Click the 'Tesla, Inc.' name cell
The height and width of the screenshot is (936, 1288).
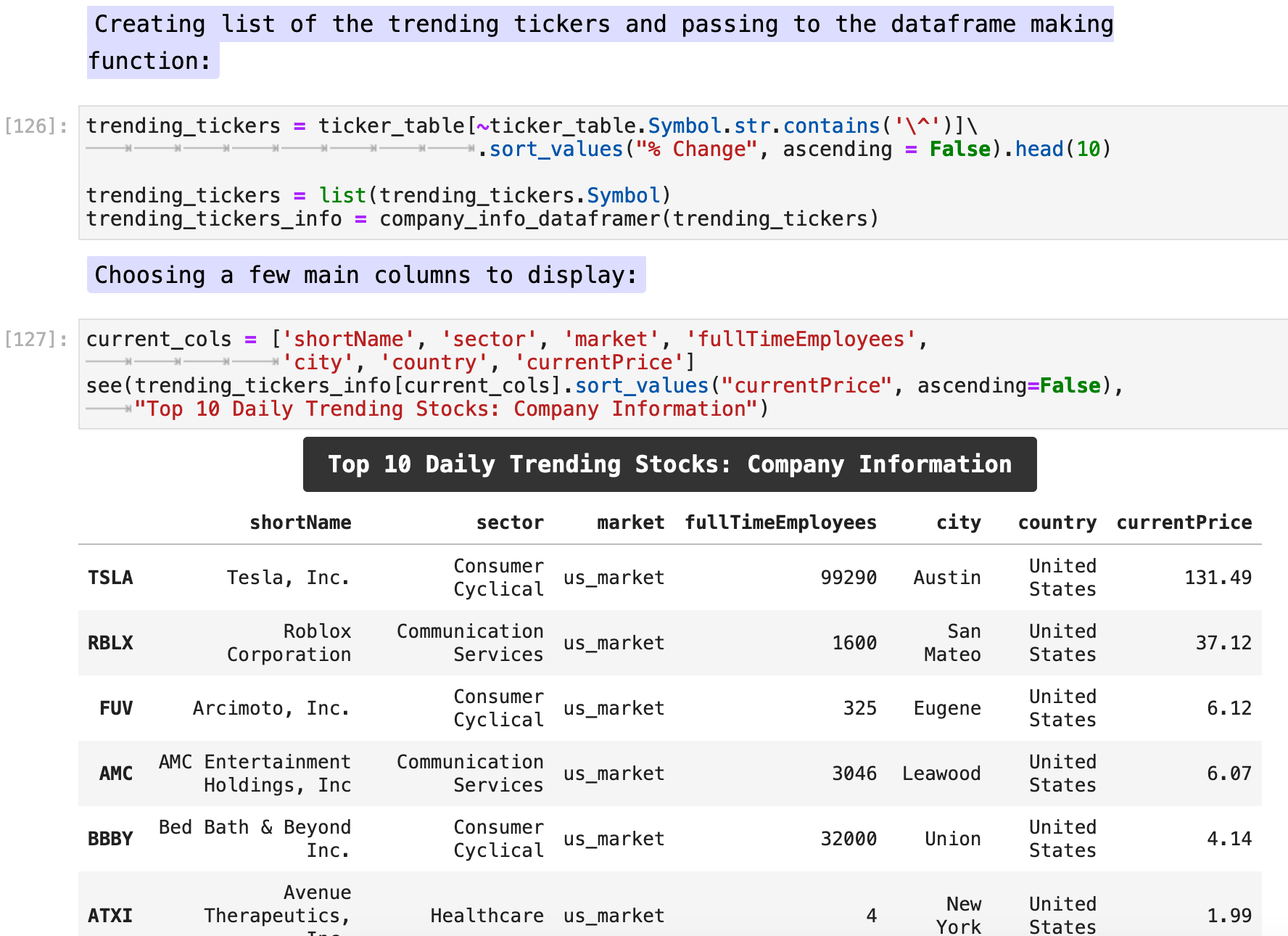pyautogui.click(x=289, y=578)
